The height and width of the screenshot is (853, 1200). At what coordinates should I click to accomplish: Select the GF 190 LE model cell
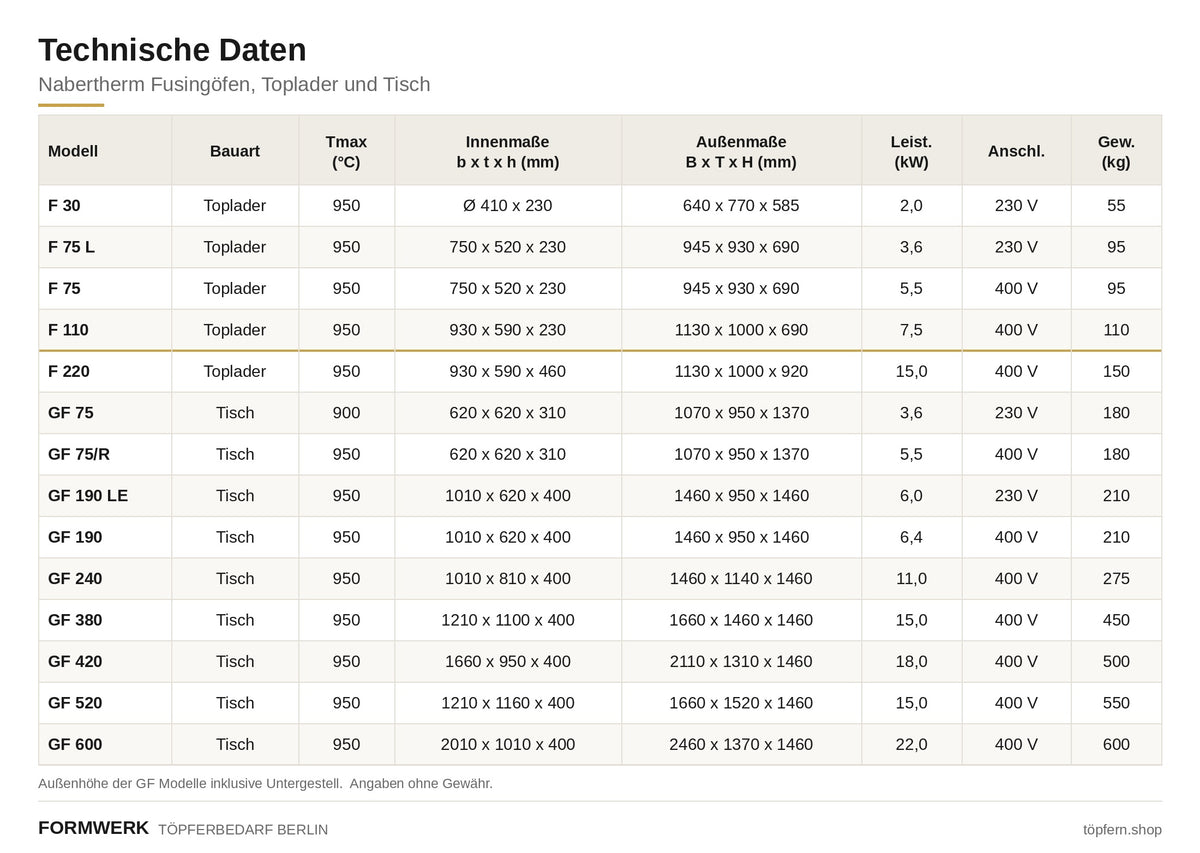[105, 496]
